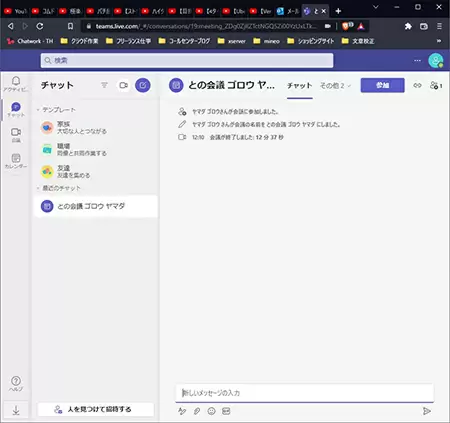Click the meeting avatar in conversation header

point(176,85)
